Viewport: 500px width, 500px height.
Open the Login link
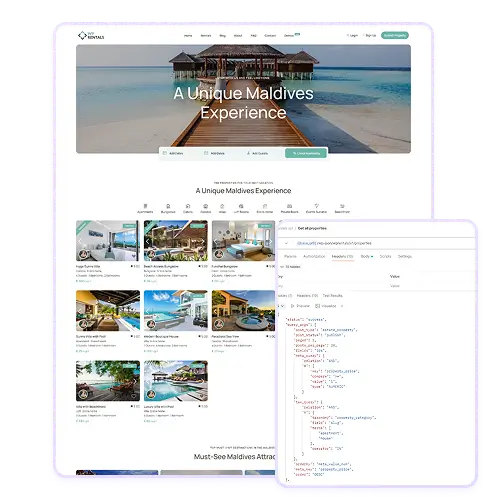pyautogui.click(x=353, y=35)
